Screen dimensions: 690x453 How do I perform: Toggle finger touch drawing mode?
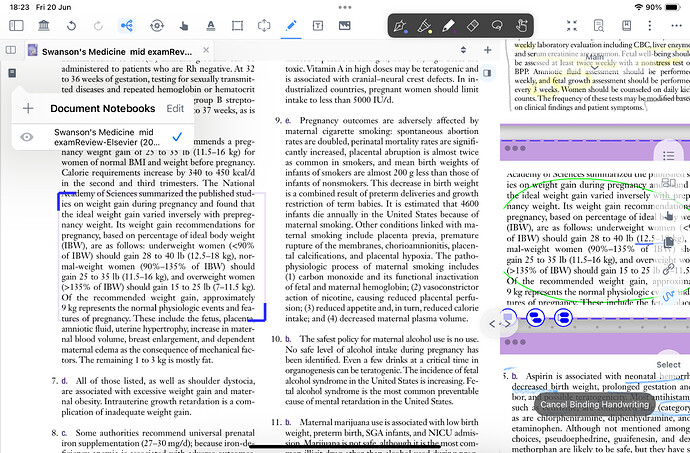[521, 26]
